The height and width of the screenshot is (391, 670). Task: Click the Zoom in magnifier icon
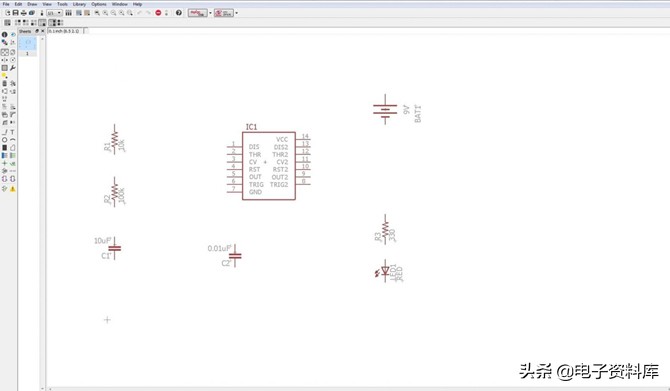click(x=105, y=13)
